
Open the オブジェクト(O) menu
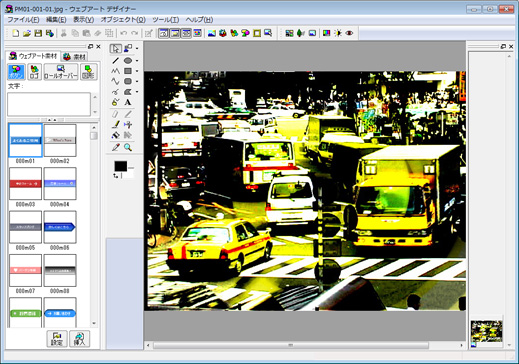pos(123,20)
